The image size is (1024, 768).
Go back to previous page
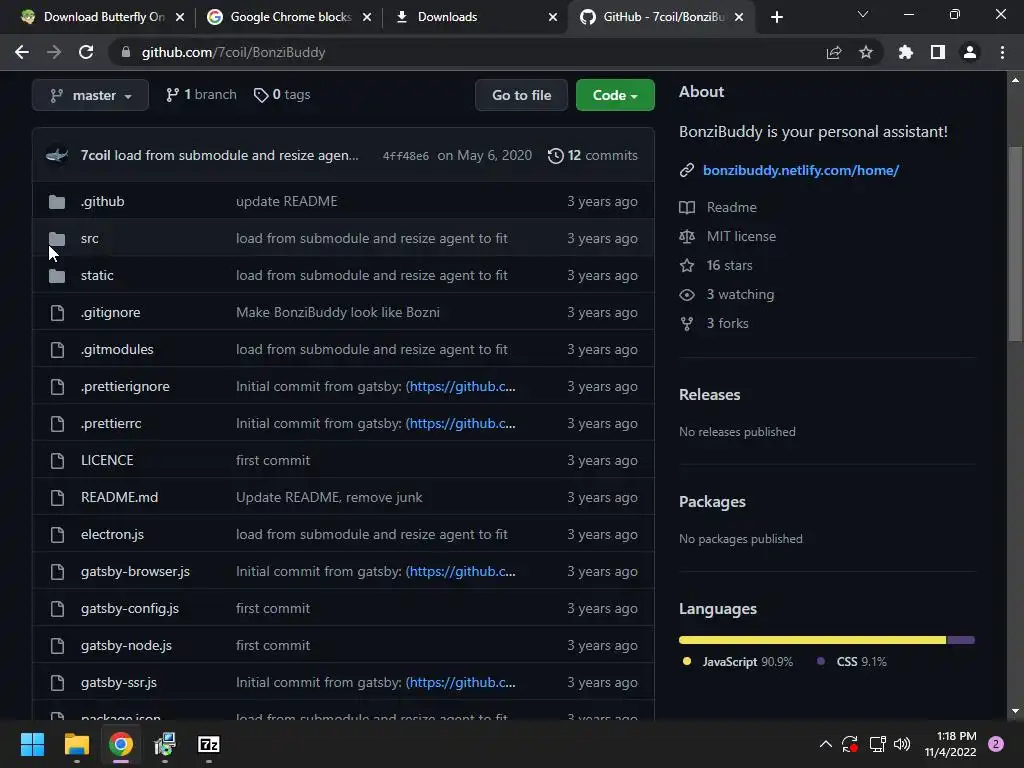point(22,52)
